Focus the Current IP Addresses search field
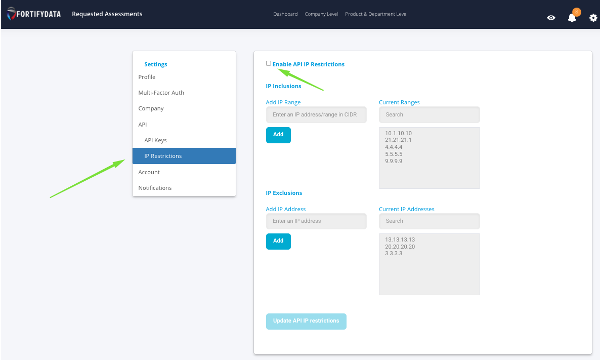The height and width of the screenshot is (360, 600). pyautogui.click(x=429, y=221)
